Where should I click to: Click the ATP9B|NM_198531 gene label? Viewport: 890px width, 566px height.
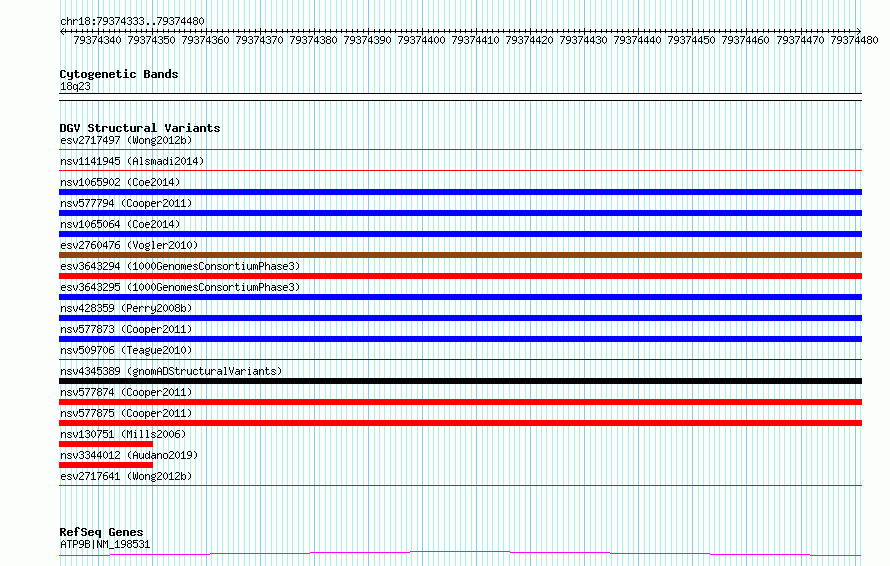coord(105,544)
